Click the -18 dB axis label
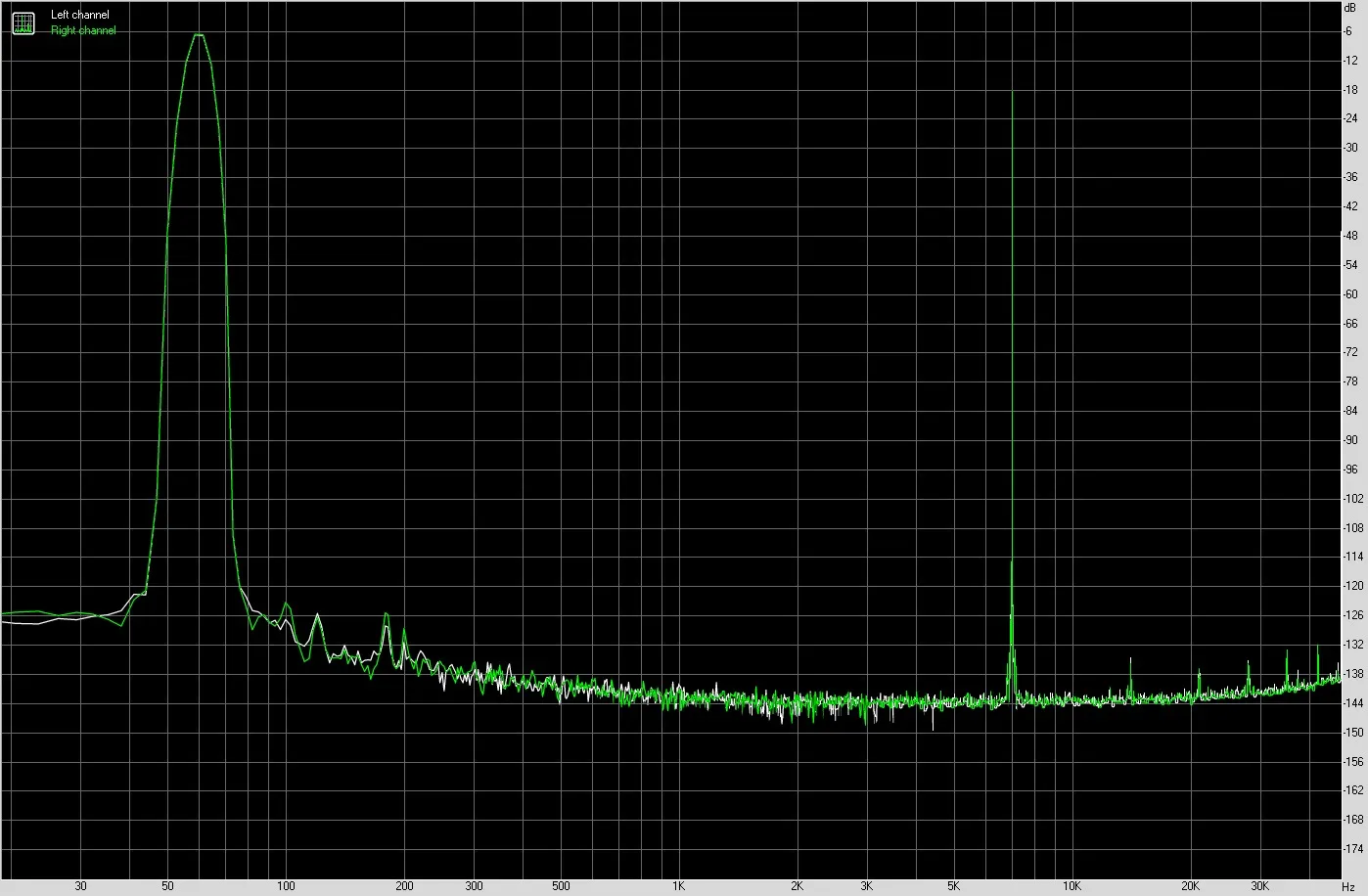This screenshot has width=1368, height=896. click(1350, 90)
